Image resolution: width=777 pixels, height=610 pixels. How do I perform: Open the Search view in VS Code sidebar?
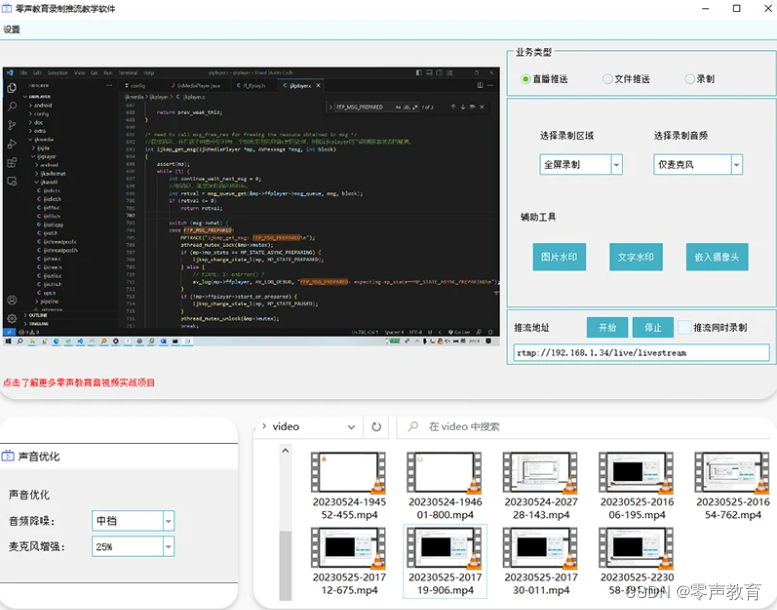[12, 106]
